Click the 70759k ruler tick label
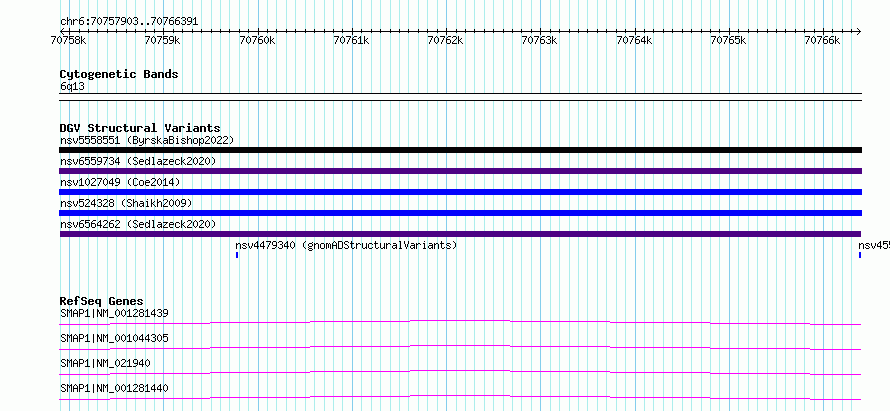Viewport: 890px width, 411px height. (162, 40)
